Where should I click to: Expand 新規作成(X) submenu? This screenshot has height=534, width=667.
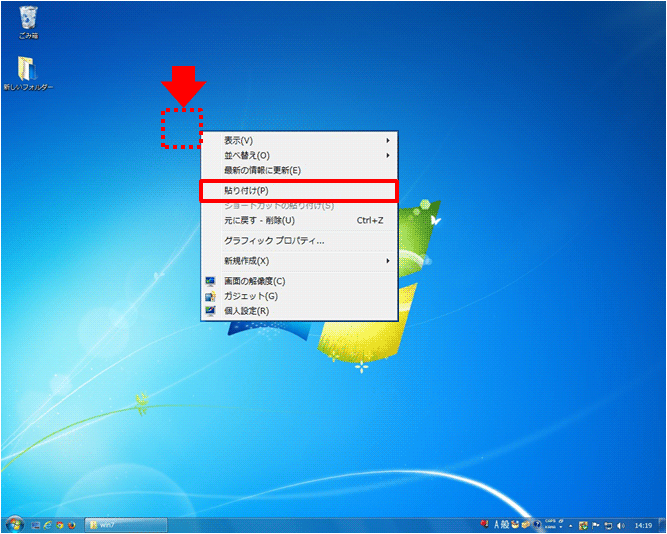pyautogui.click(x=299, y=261)
